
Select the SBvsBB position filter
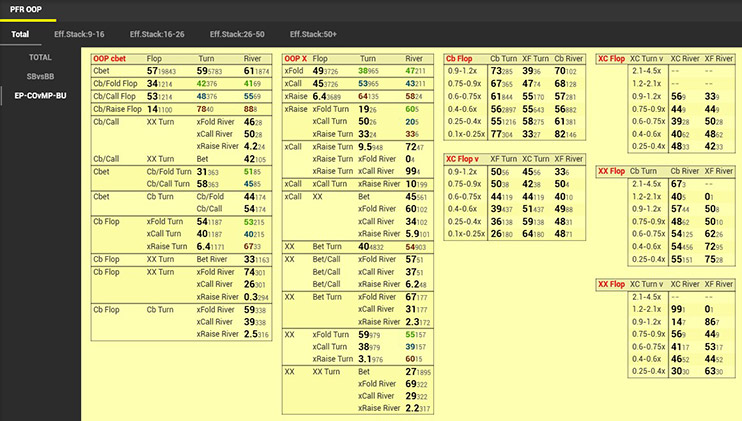(41, 77)
